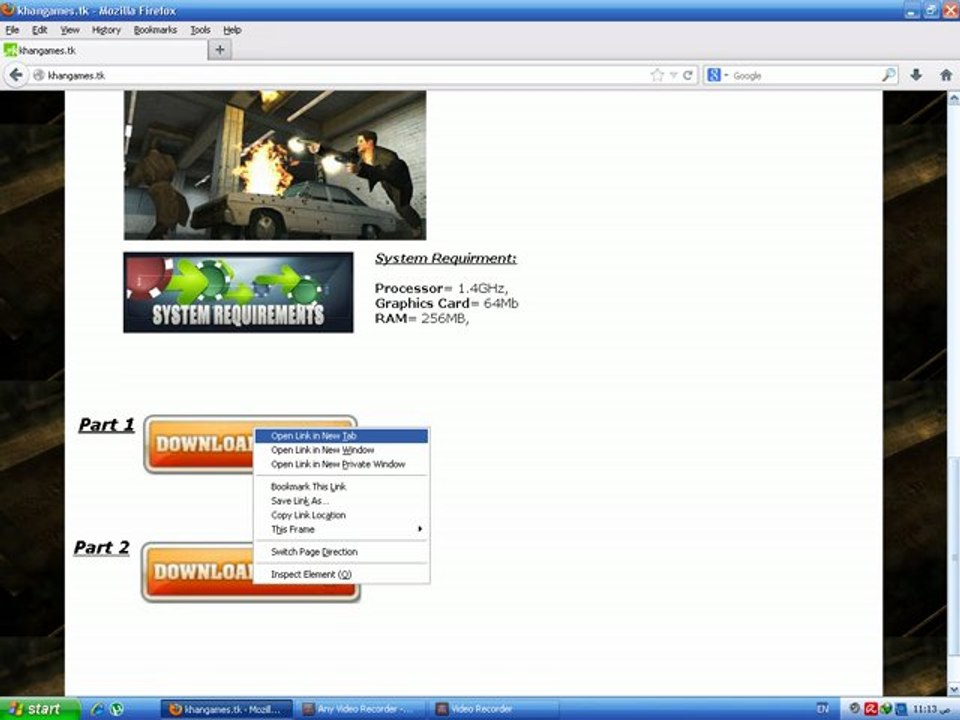This screenshot has height=720, width=960.
Task: Choose Open Link in New Window
Action: click(x=342, y=450)
